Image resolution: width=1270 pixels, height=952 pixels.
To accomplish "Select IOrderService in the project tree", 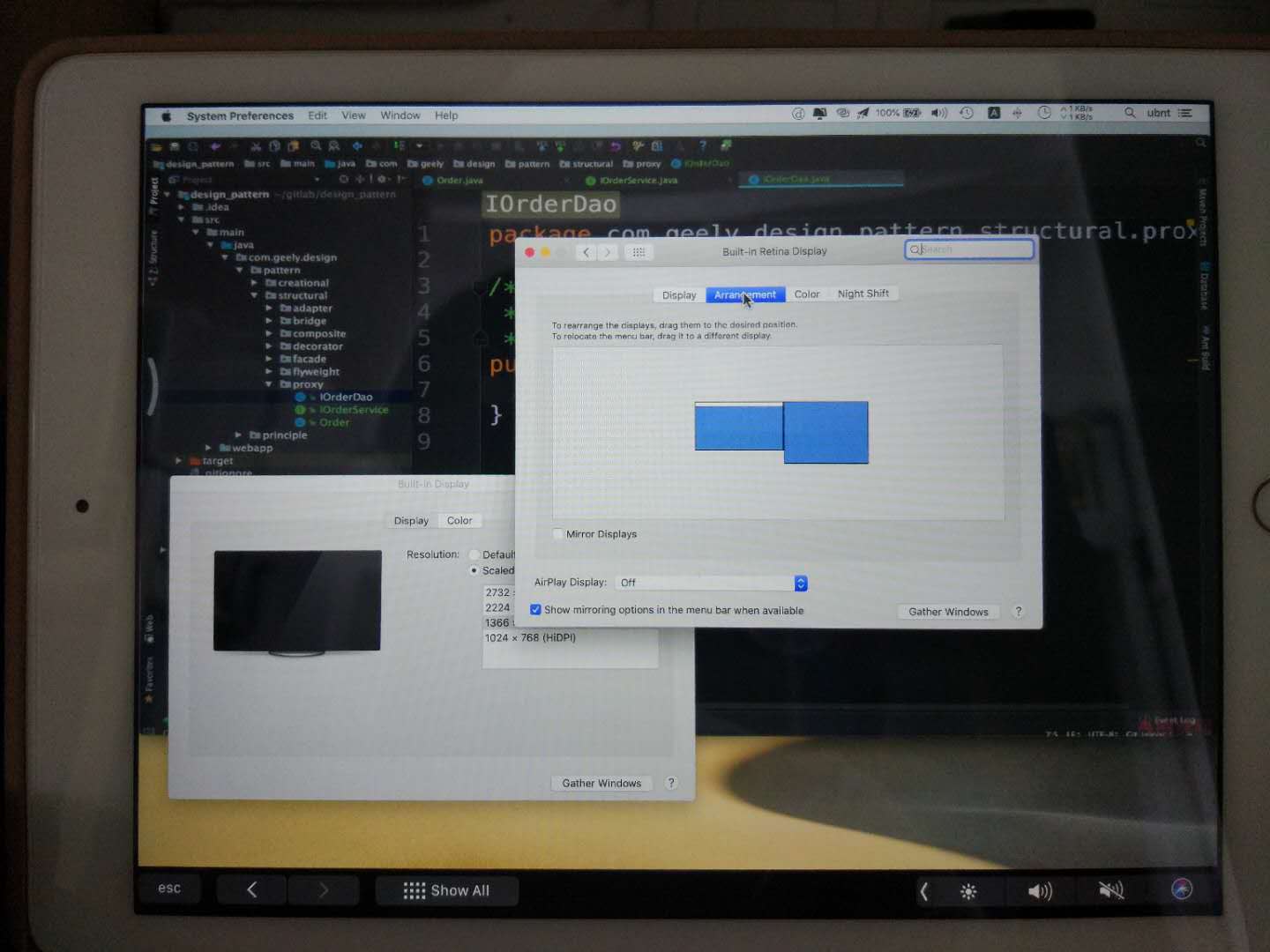I will click(x=353, y=410).
